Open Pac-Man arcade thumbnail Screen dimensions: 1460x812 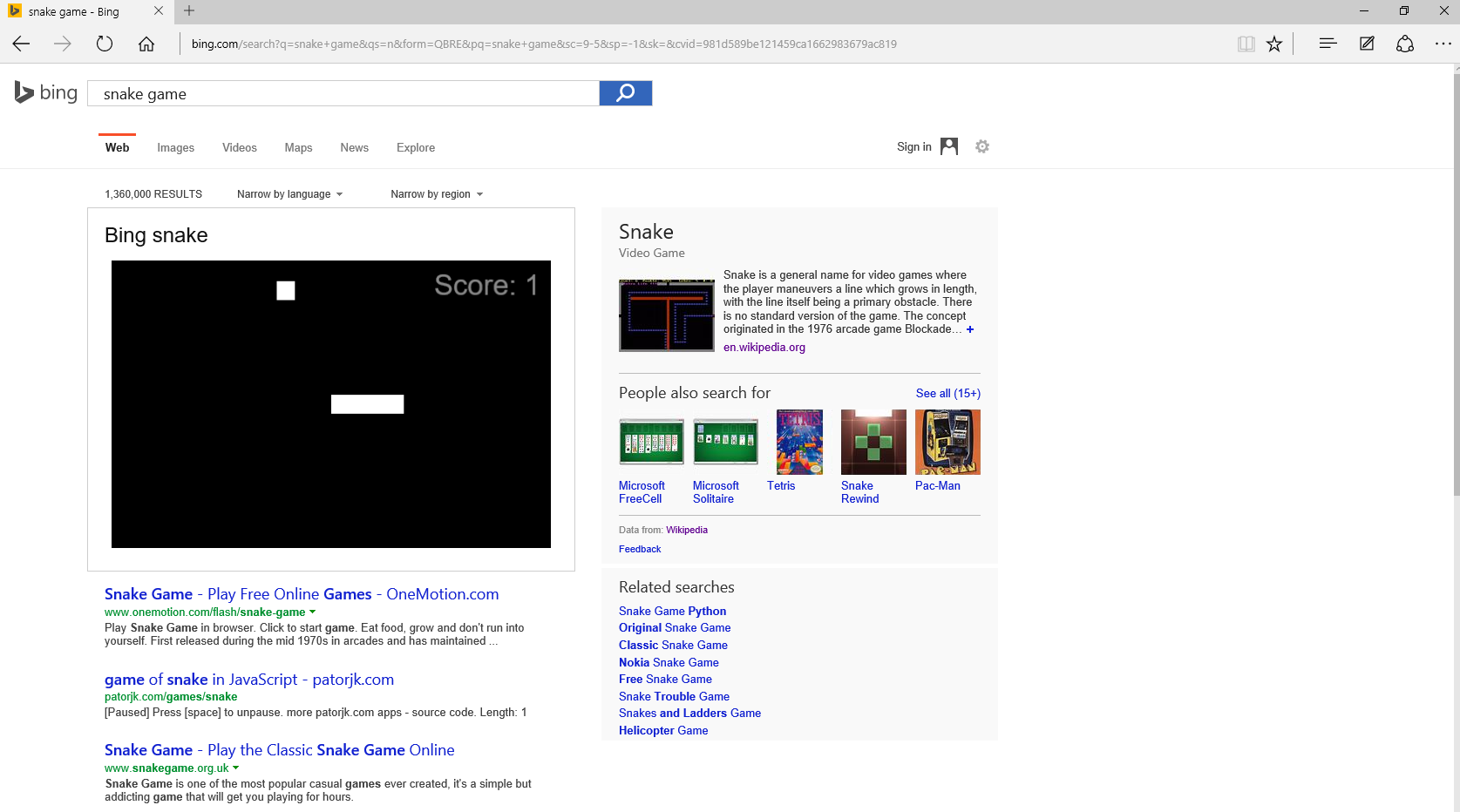click(x=947, y=442)
